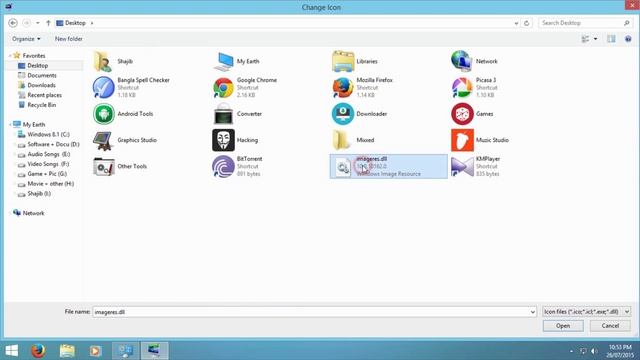
Task: Click the Cancel button
Action: tap(610, 326)
